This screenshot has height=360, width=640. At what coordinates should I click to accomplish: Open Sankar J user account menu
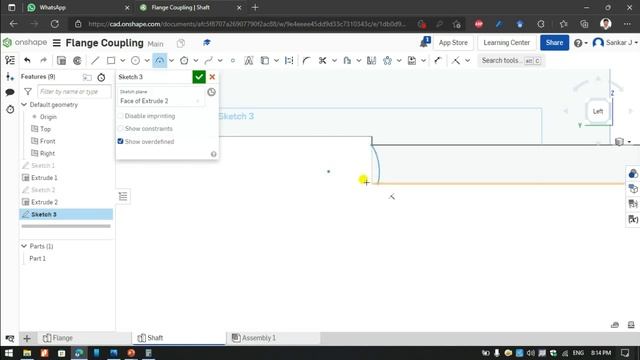(616, 42)
